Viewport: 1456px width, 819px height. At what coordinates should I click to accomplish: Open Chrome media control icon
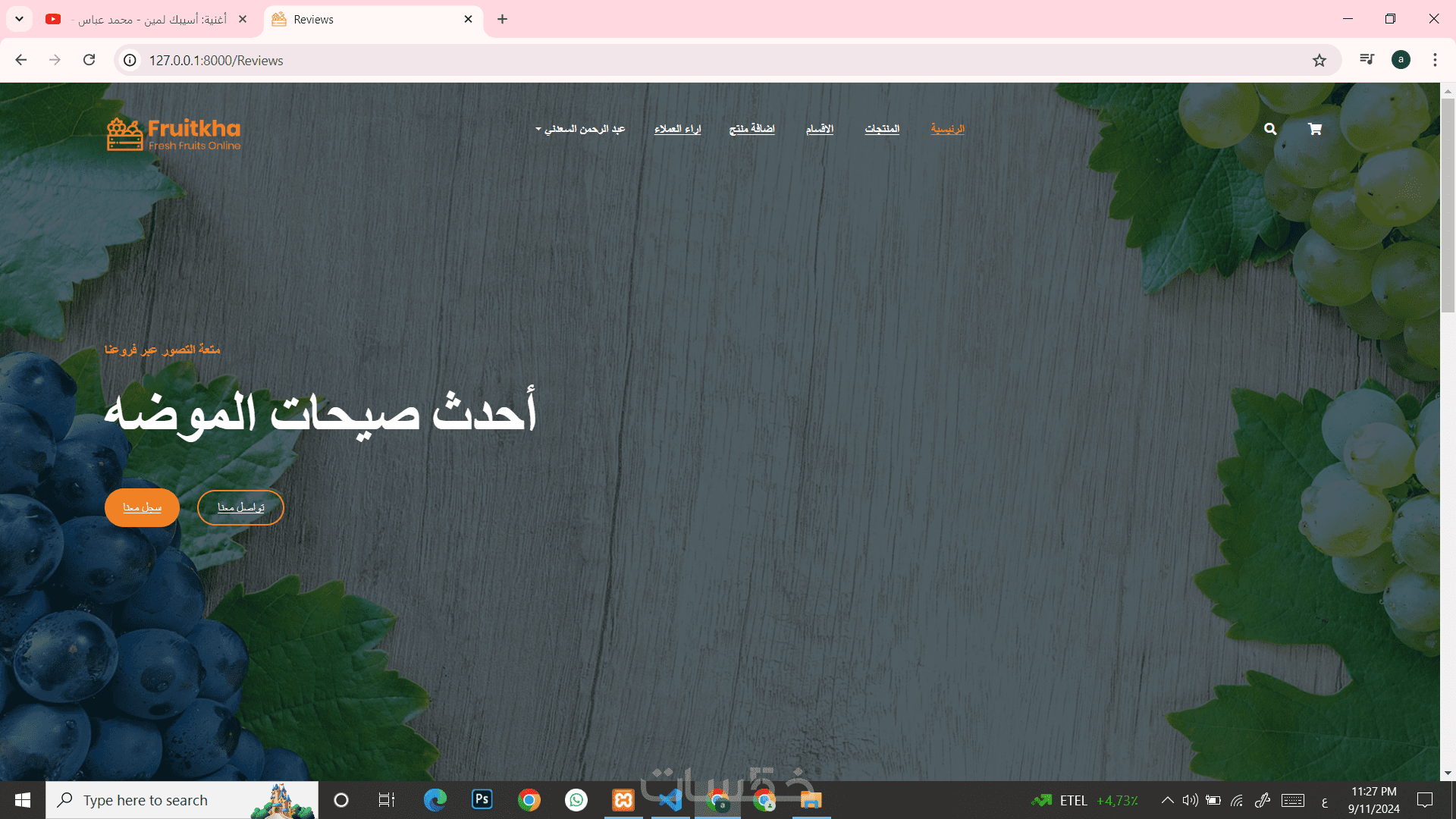tap(1367, 60)
